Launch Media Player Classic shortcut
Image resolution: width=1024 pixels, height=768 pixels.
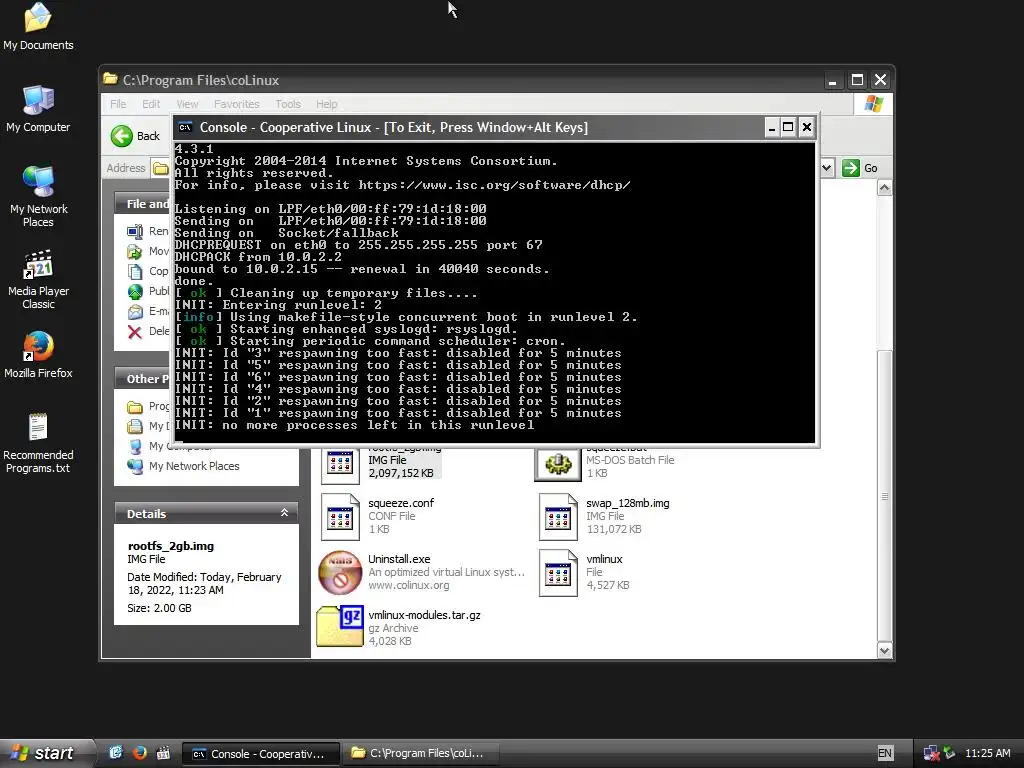click(x=38, y=279)
